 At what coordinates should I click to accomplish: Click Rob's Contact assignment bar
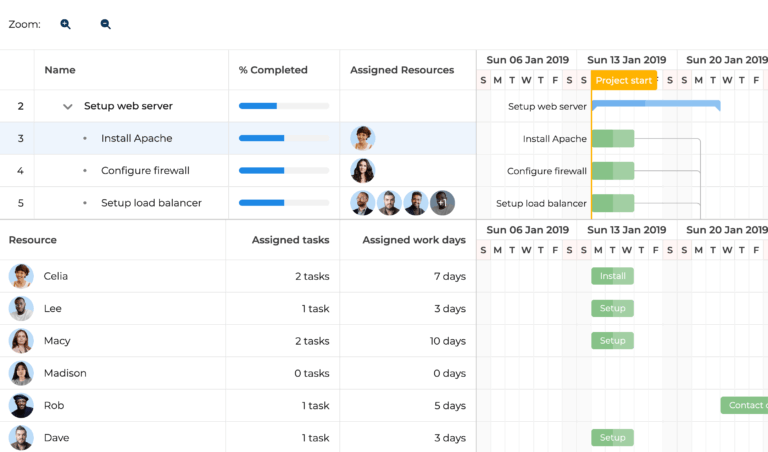click(x=744, y=405)
